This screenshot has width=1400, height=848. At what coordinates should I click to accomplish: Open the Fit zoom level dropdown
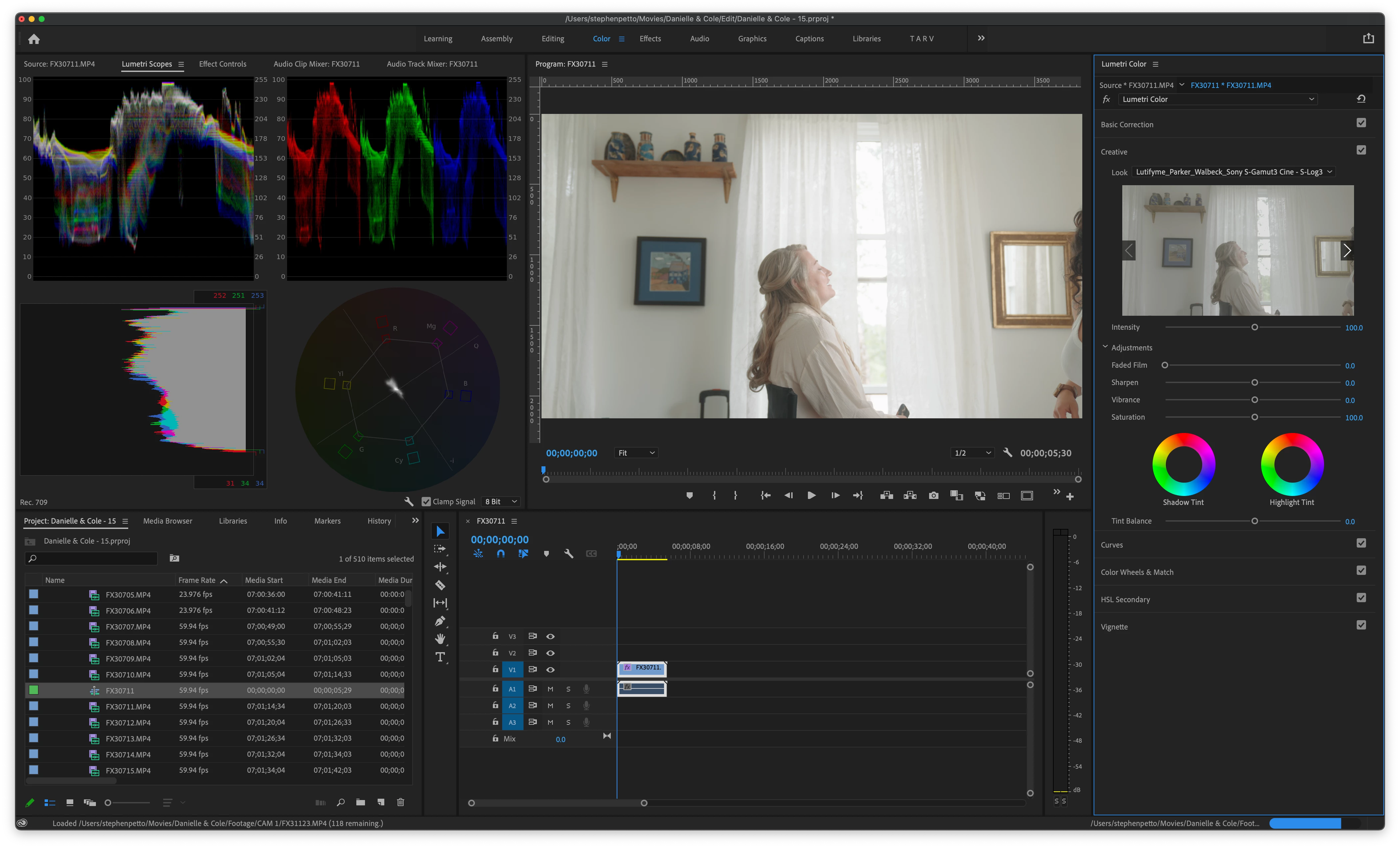click(636, 453)
